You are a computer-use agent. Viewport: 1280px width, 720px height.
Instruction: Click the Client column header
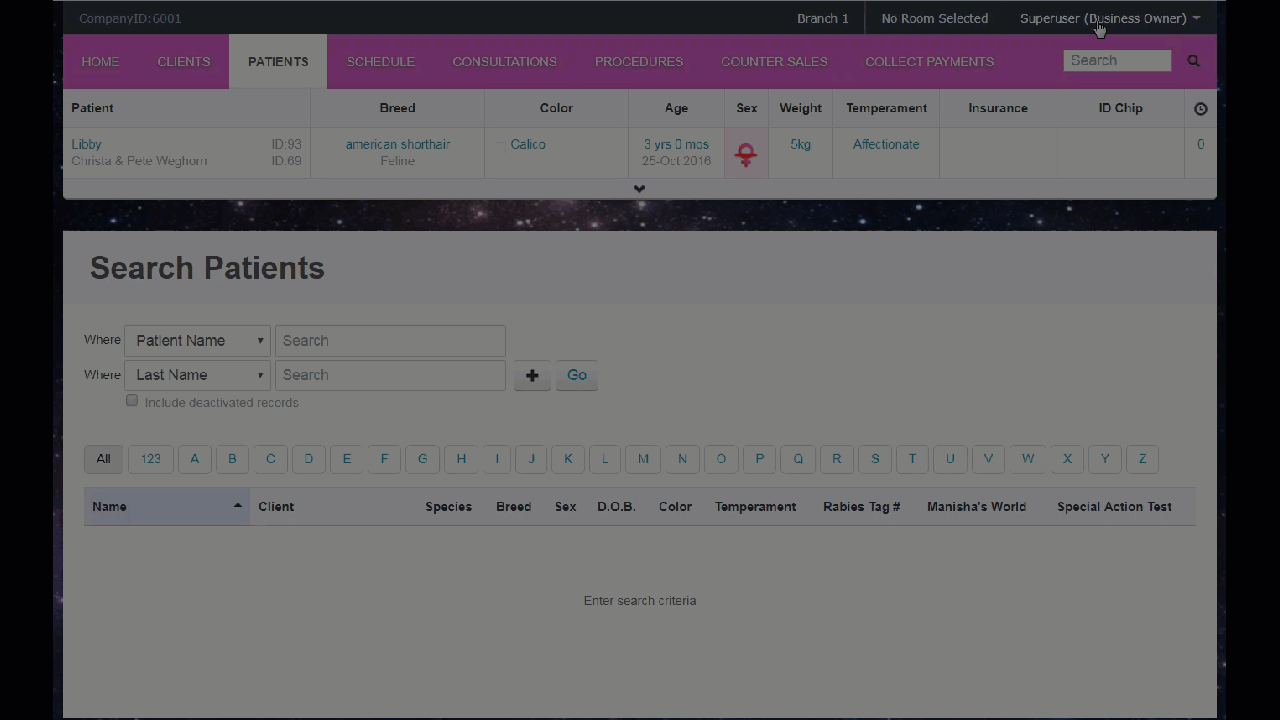(276, 507)
